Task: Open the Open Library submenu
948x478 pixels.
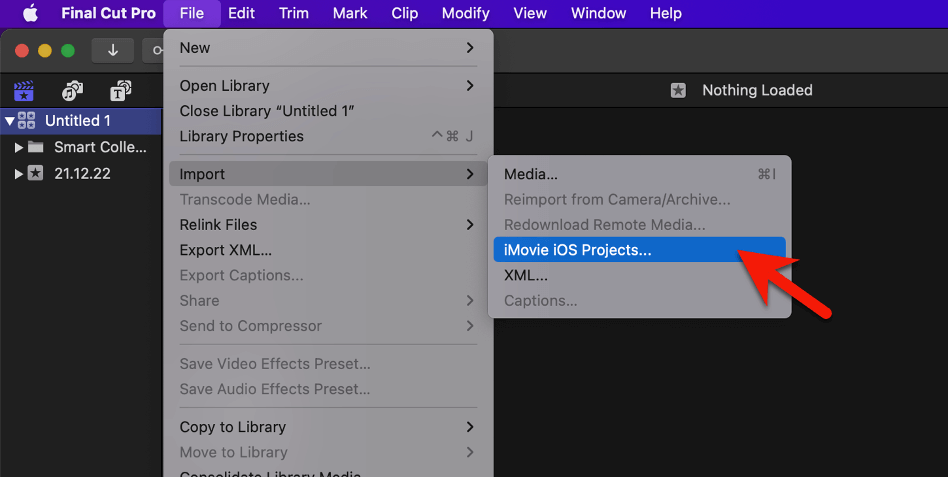Action: point(328,86)
